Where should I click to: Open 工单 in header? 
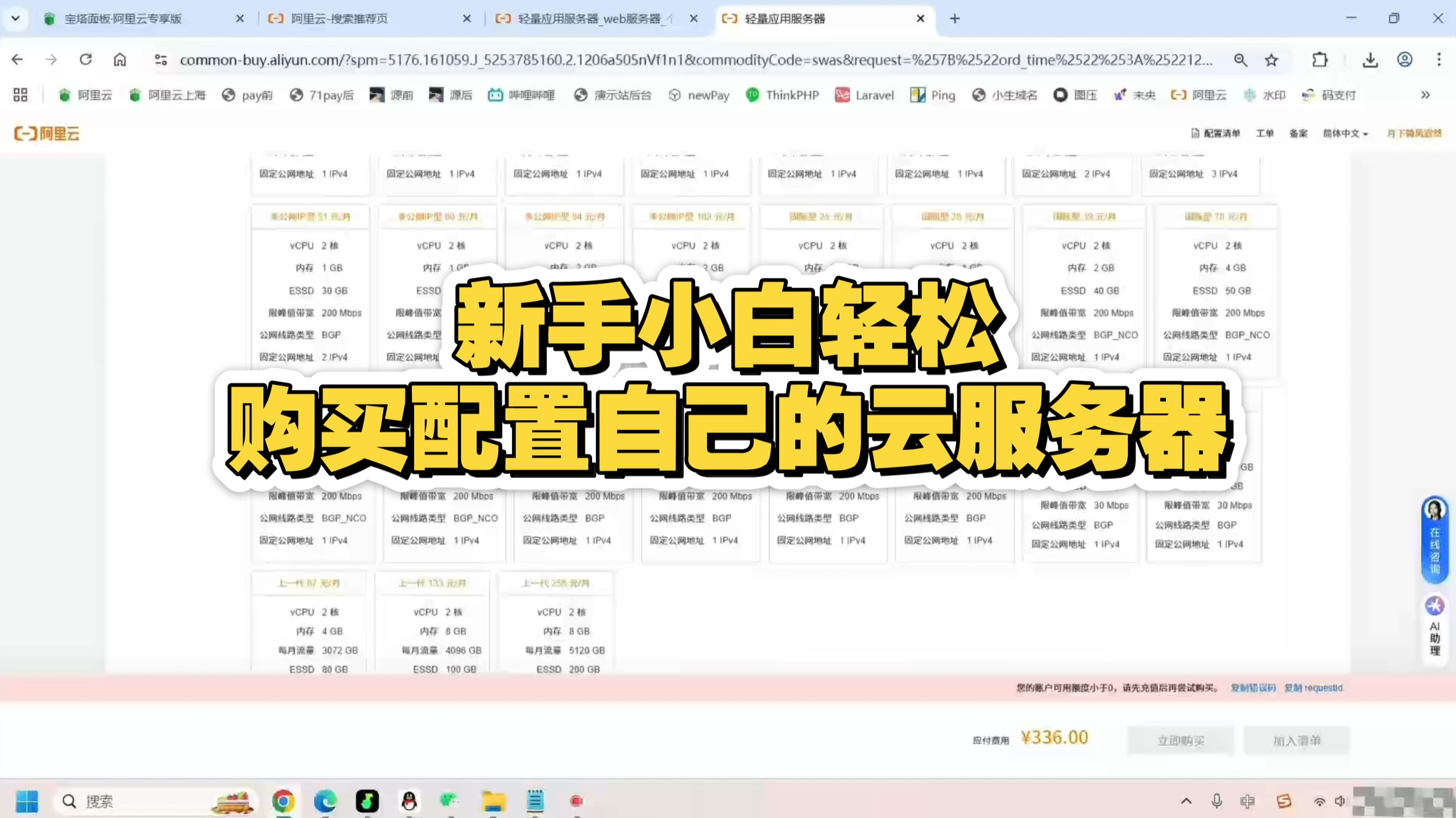(1264, 134)
